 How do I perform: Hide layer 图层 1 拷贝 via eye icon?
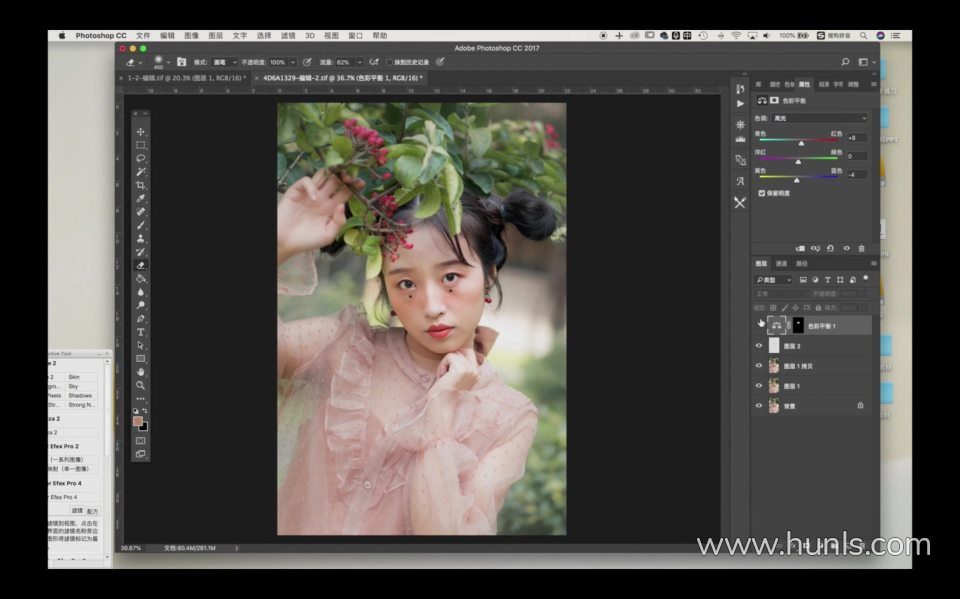click(x=759, y=366)
